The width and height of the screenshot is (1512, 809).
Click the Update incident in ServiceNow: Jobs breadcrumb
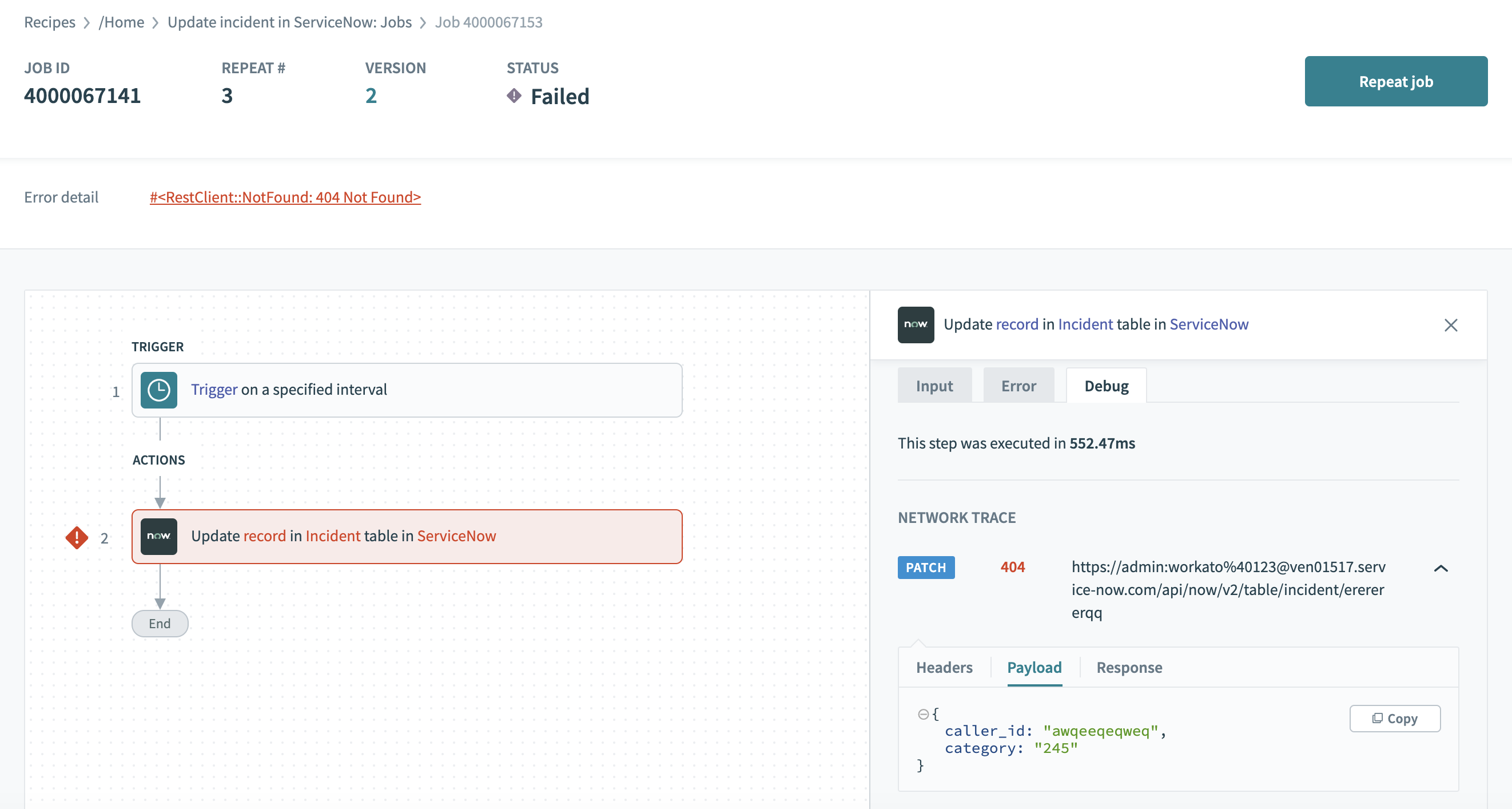(x=289, y=22)
